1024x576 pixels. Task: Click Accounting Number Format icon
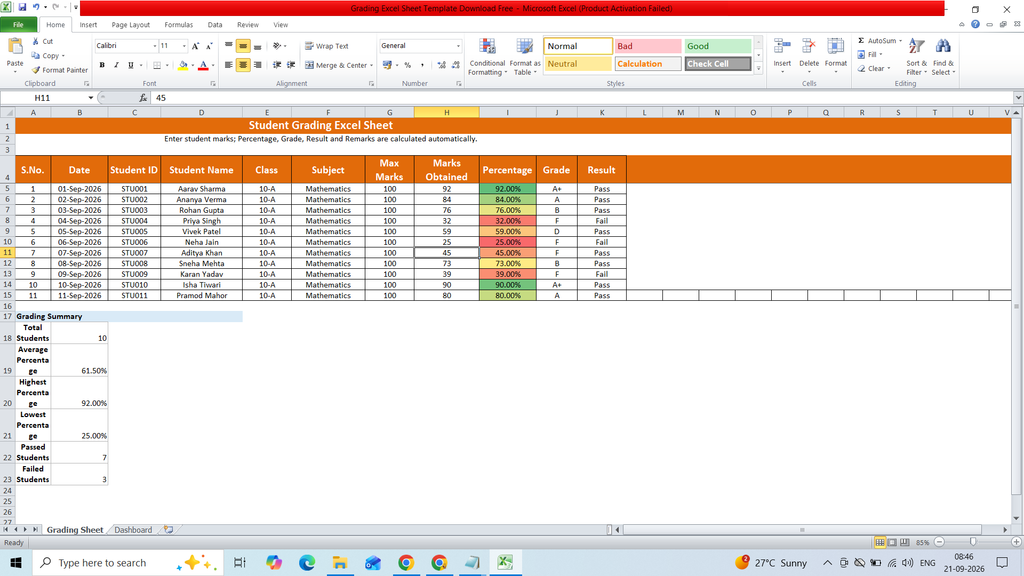tap(387, 65)
